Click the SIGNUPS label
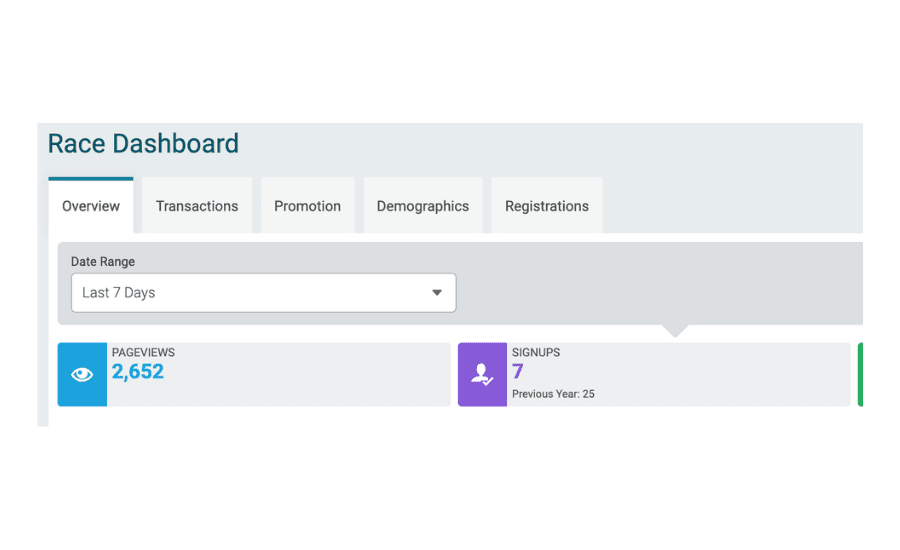The width and height of the screenshot is (900, 550). click(x=536, y=353)
